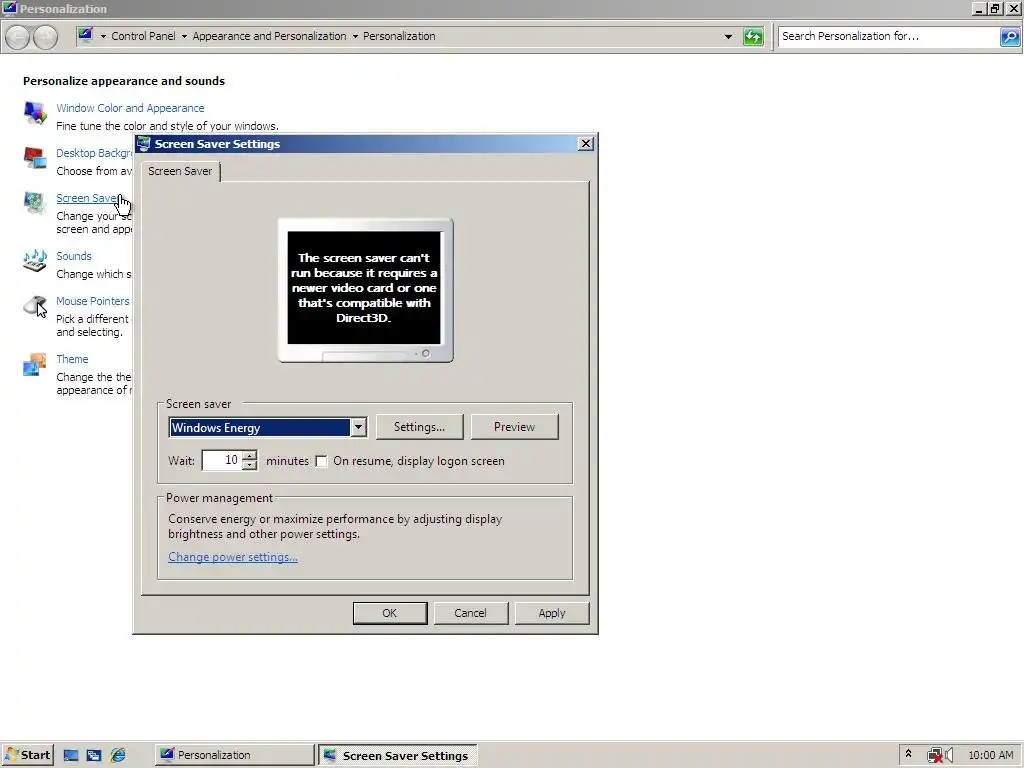Go back with the Back arrow button

(18, 37)
